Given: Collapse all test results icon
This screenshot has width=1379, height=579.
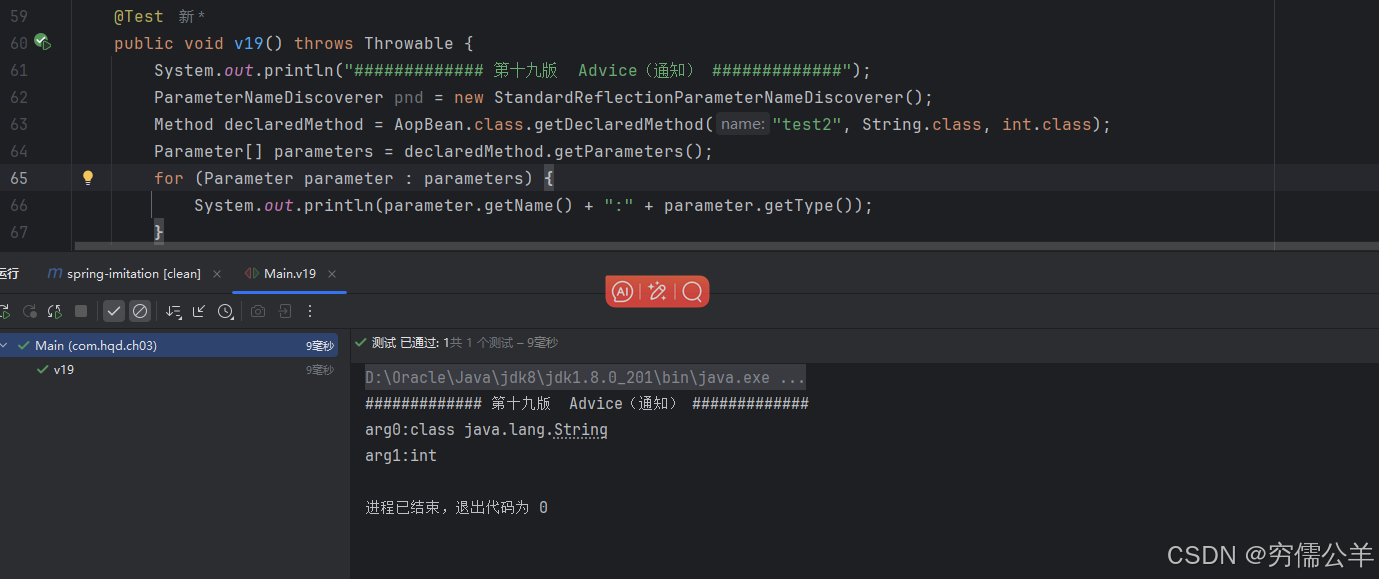Looking at the screenshot, I should pos(199,311).
